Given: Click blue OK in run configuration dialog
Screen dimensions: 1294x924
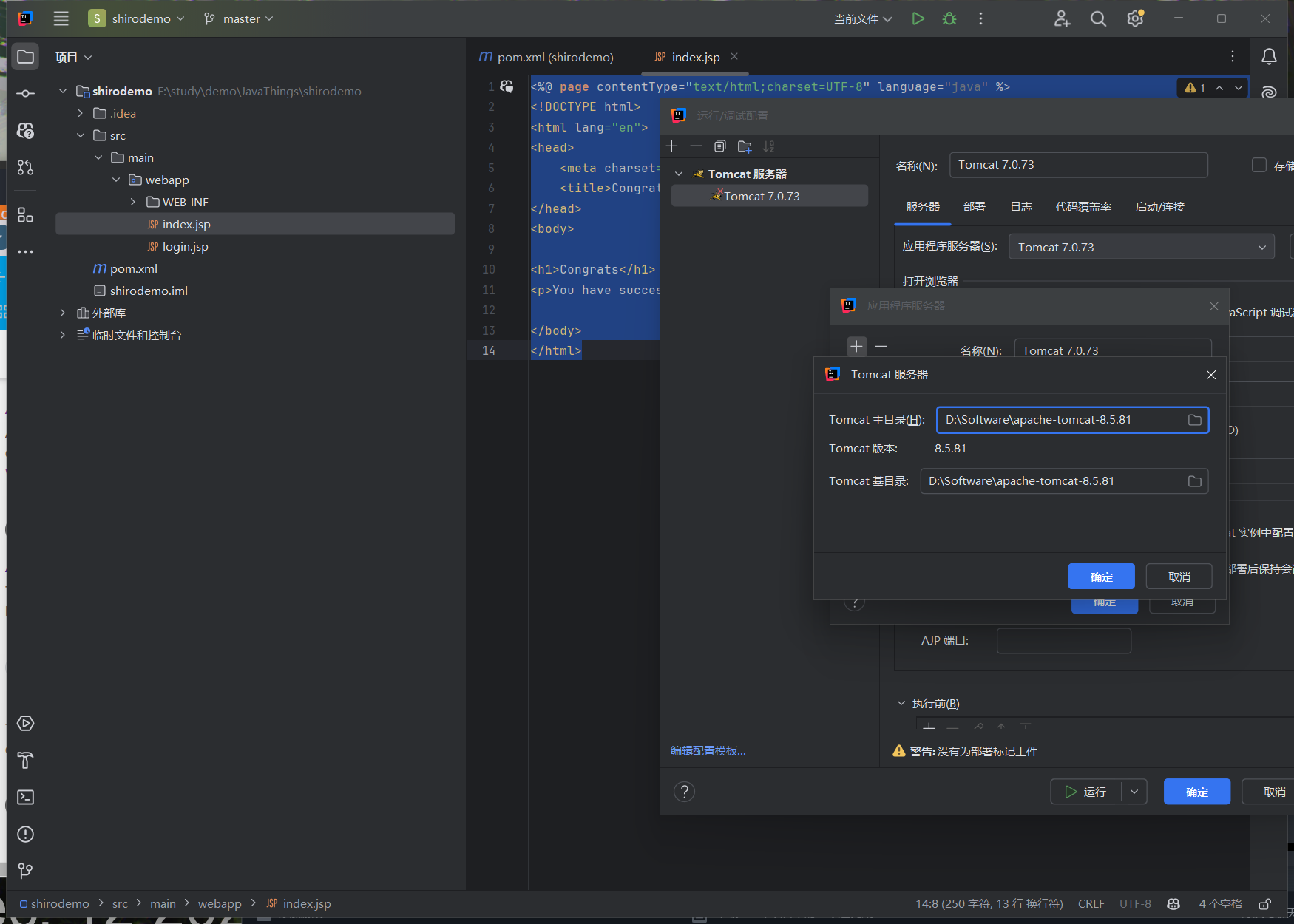Looking at the screenshot, I should pyautogui.click(x=1196, y=792).
